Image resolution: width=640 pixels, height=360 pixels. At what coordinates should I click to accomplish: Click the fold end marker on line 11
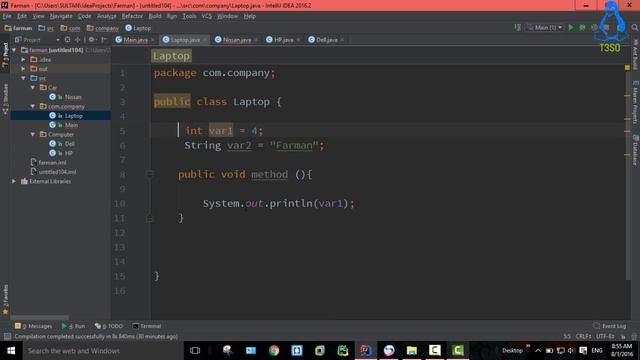tap(149, 218)
